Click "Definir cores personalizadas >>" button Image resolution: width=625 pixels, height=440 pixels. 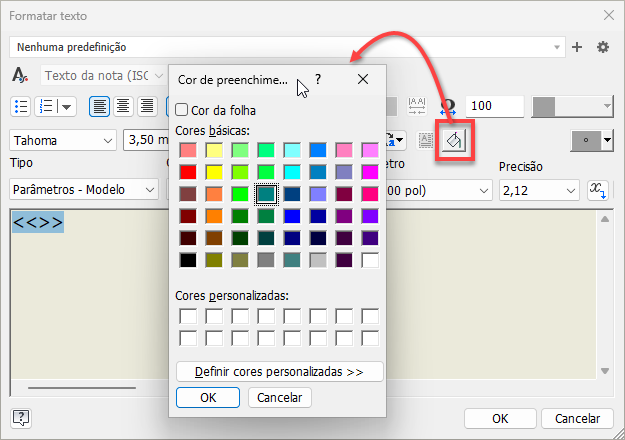coord(279,371)
